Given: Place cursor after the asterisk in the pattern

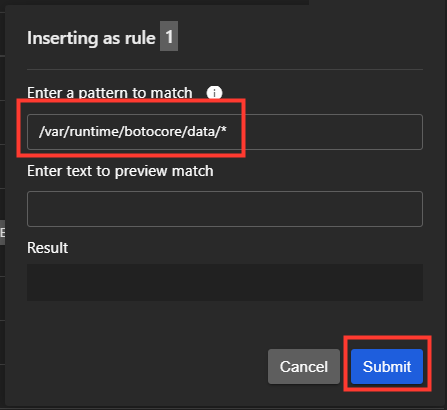Looking at the screenshot, I should pyautogui.click(x=228, y=132).
